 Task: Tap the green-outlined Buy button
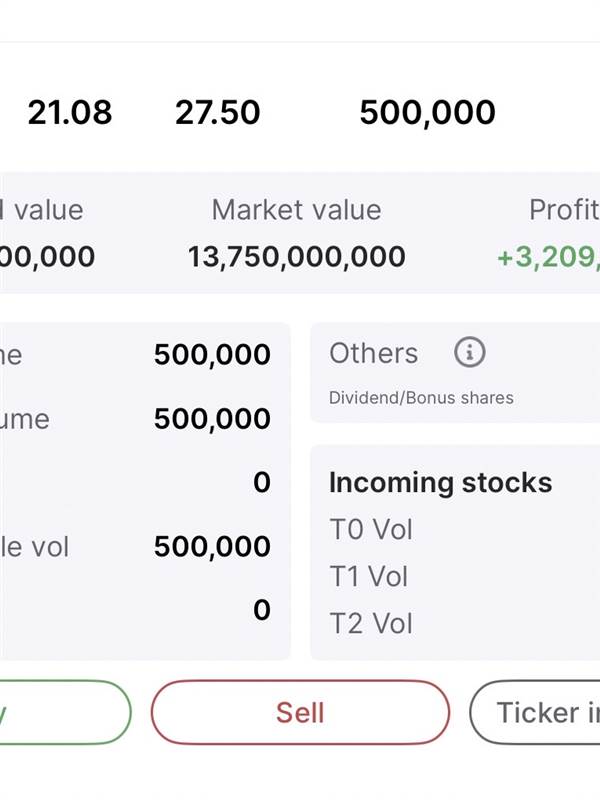pyautogui.click(x=62, y=712)
